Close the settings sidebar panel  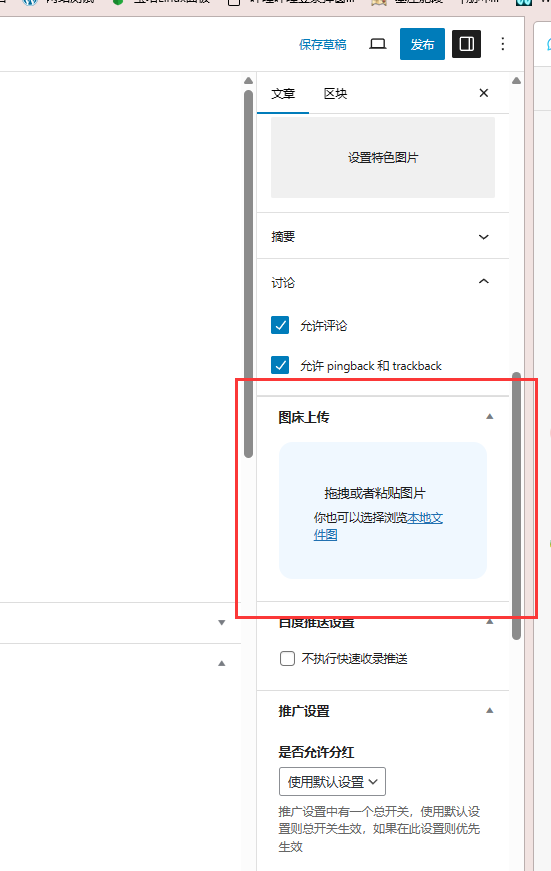tap(484, 93)
